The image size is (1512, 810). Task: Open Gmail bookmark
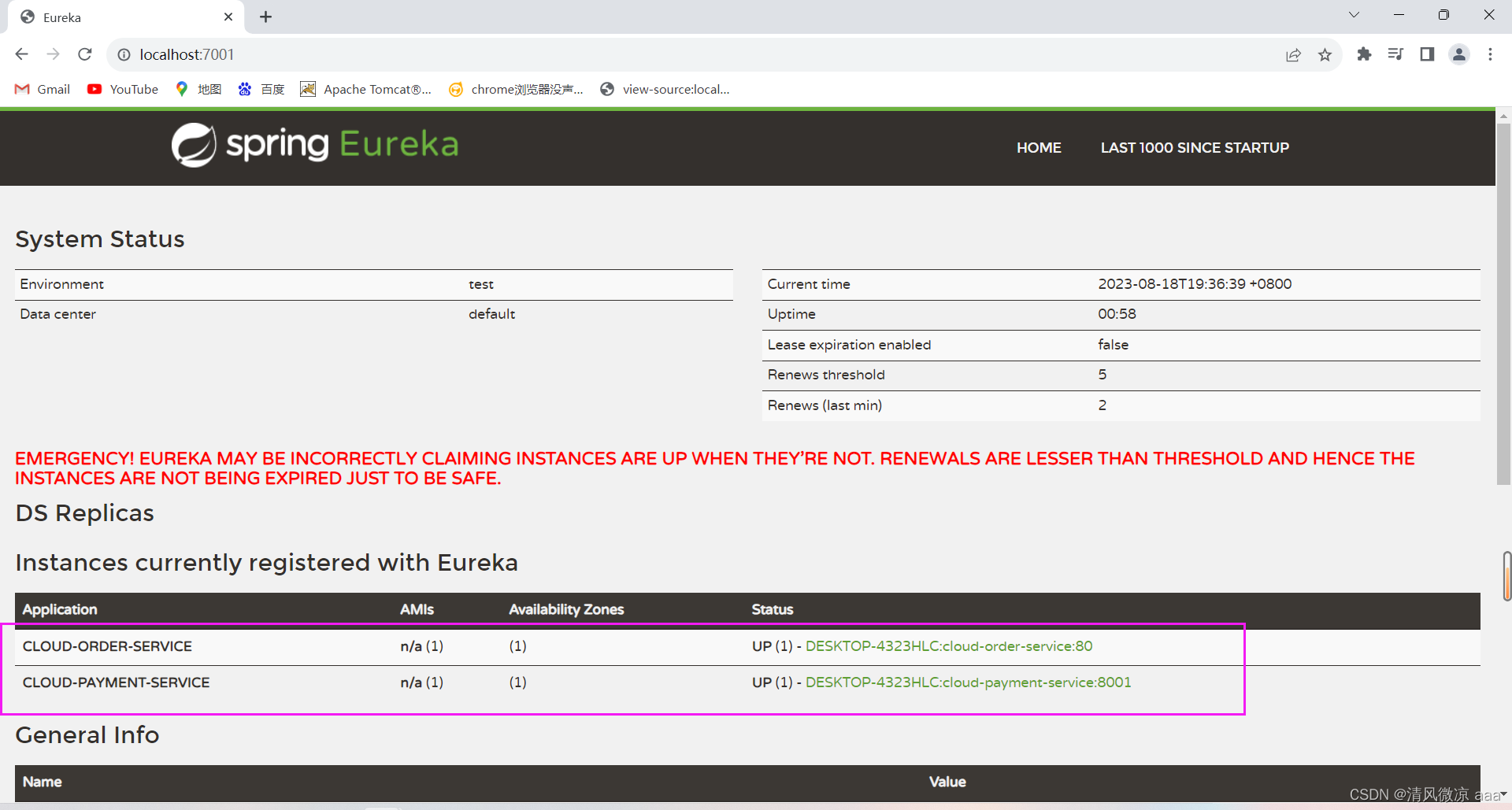click(43, 89)
